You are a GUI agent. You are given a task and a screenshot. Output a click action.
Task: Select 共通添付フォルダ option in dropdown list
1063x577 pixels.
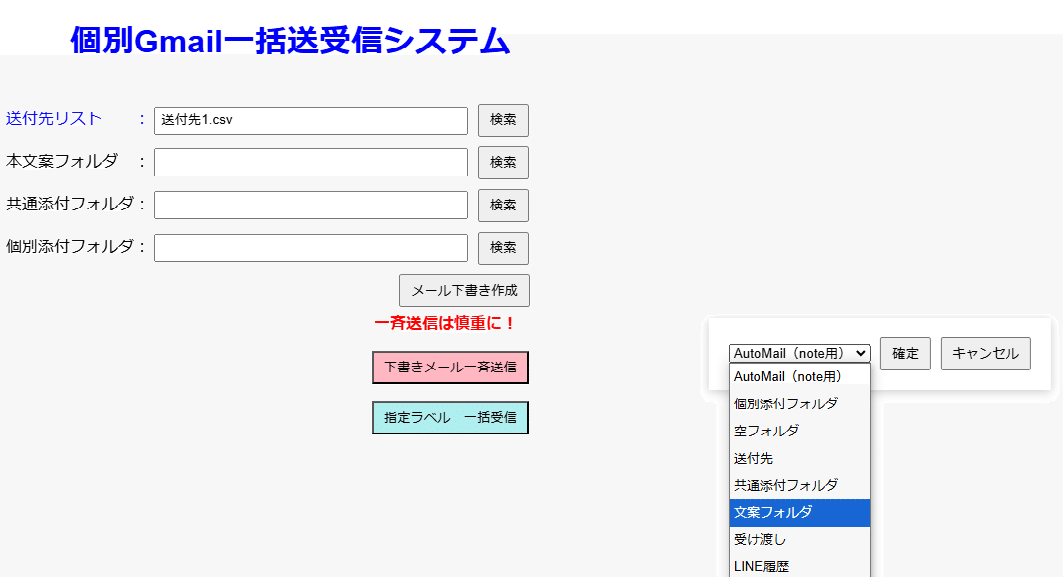[800, 485]
